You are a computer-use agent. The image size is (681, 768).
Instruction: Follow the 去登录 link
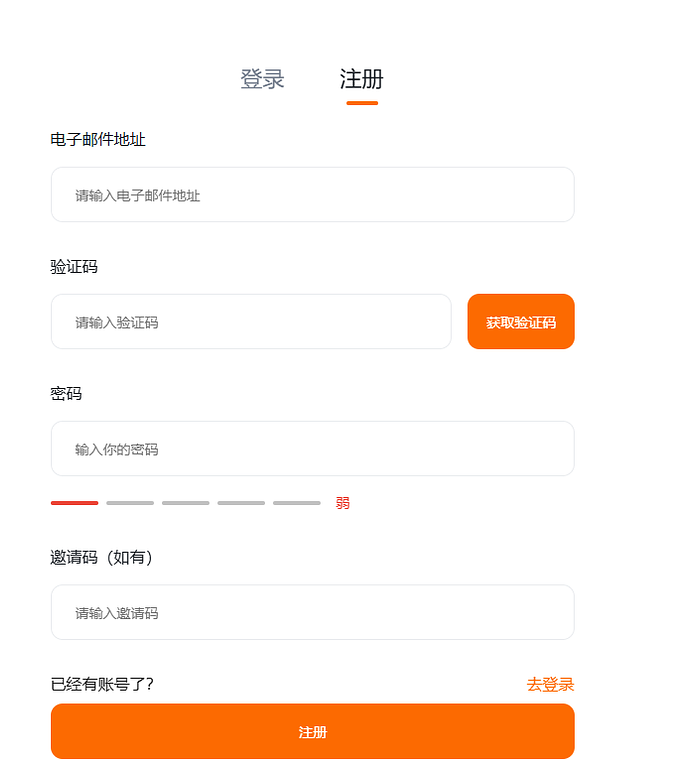pos(550,685)
